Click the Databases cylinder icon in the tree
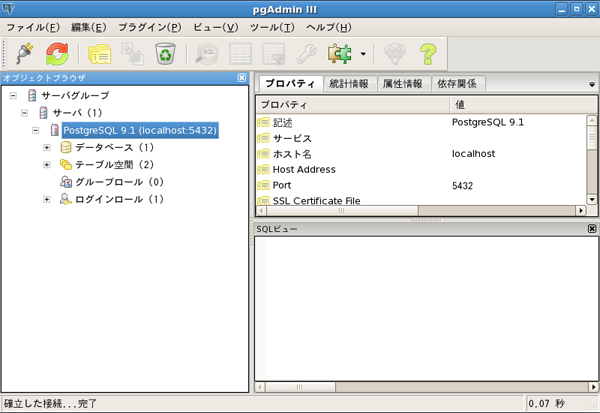The height and width of the screenshot is (413, 600). [66, 147]
